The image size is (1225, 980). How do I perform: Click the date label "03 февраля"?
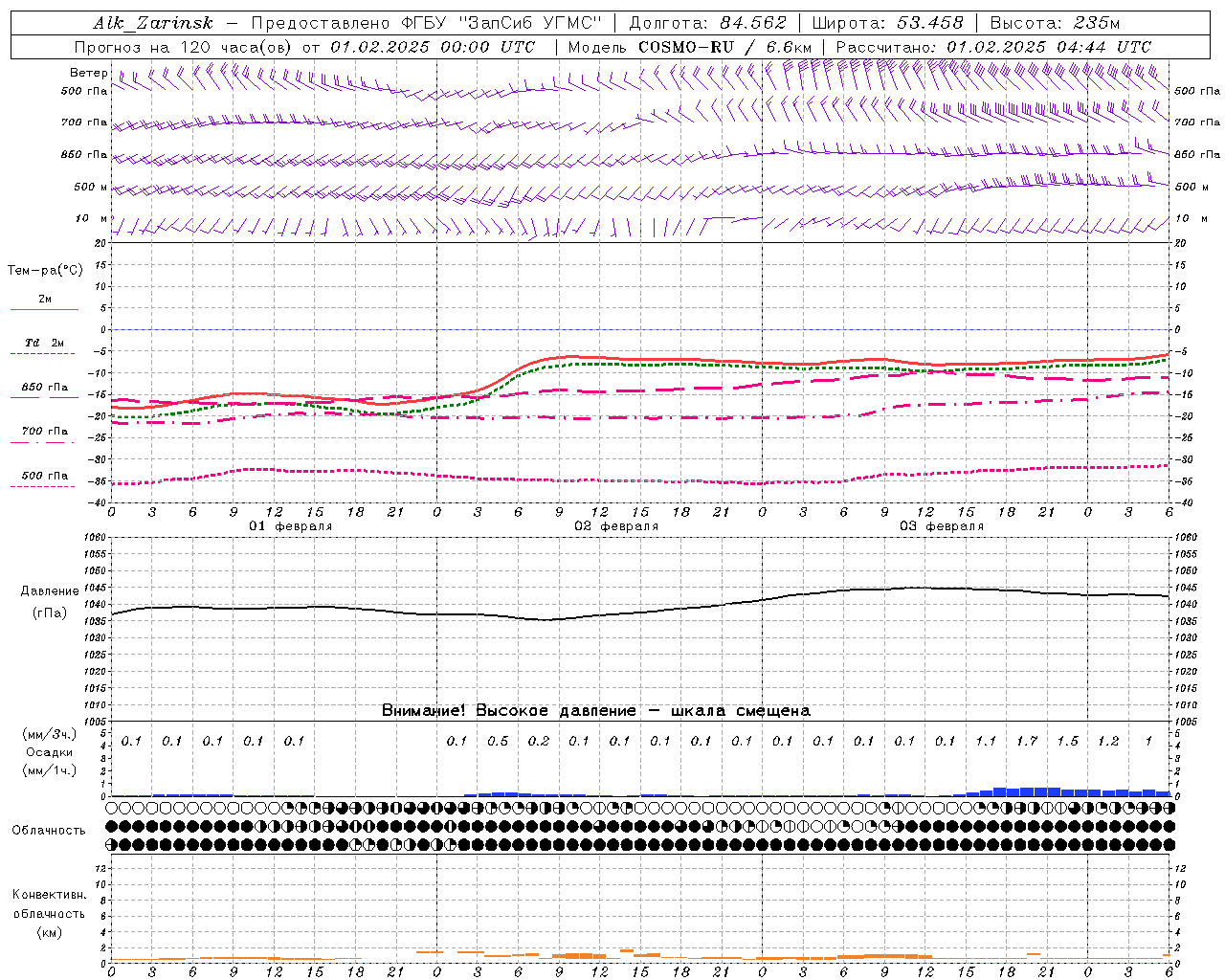pos(942,526)
